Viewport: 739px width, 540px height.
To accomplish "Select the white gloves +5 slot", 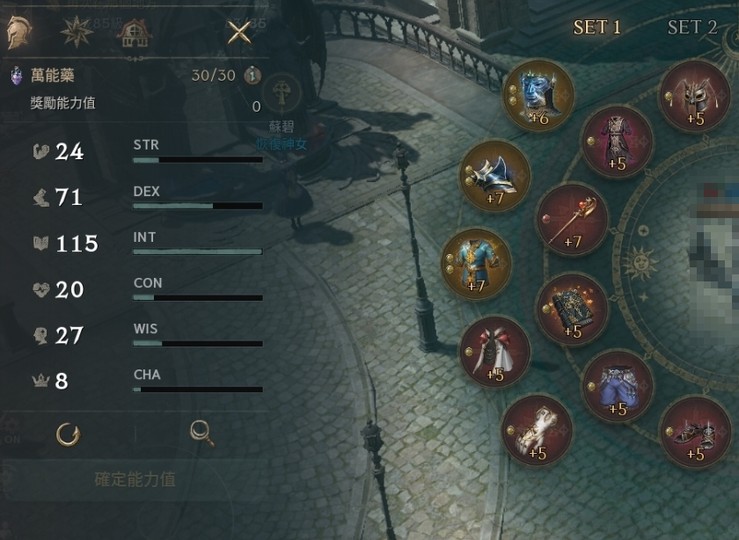I will [x=537, y=431].
